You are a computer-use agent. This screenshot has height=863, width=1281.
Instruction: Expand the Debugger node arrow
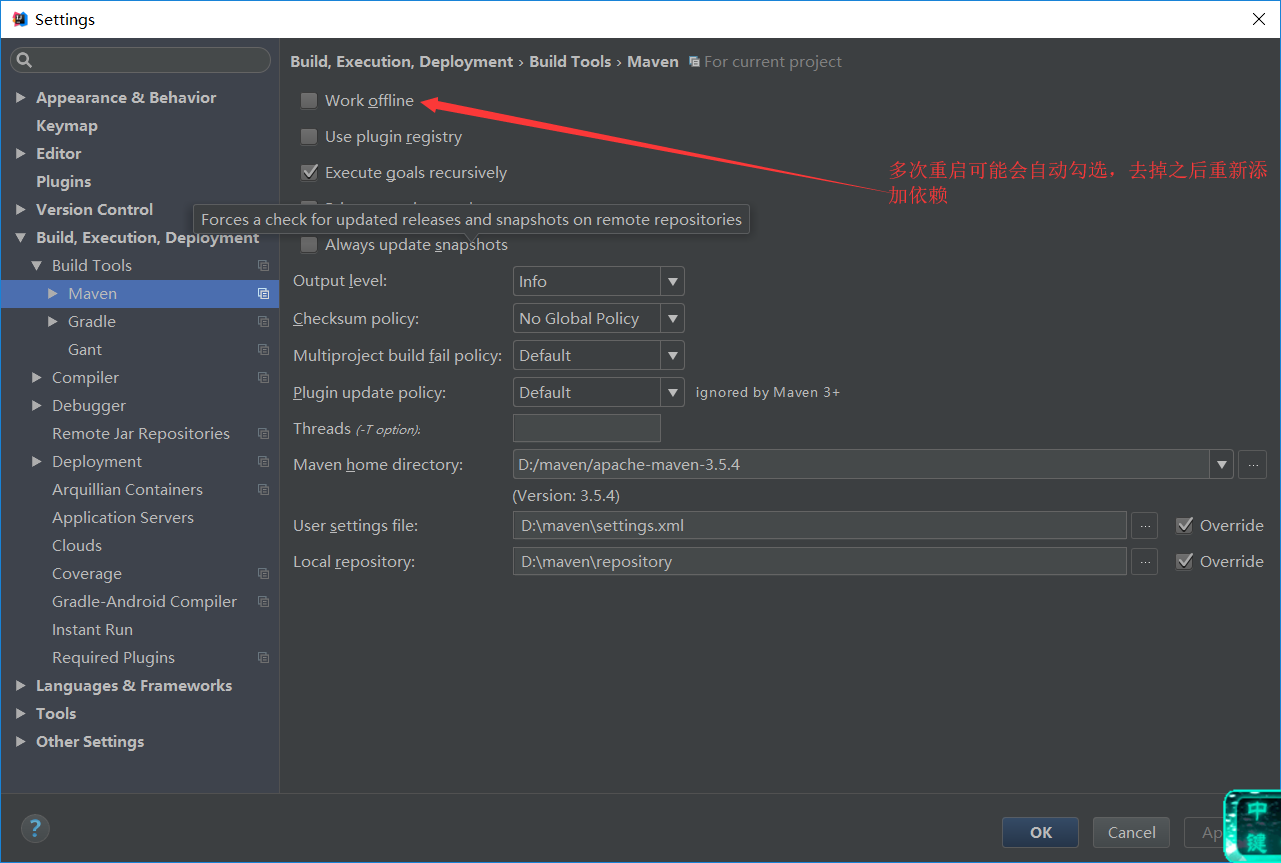[x=37, y=406]
